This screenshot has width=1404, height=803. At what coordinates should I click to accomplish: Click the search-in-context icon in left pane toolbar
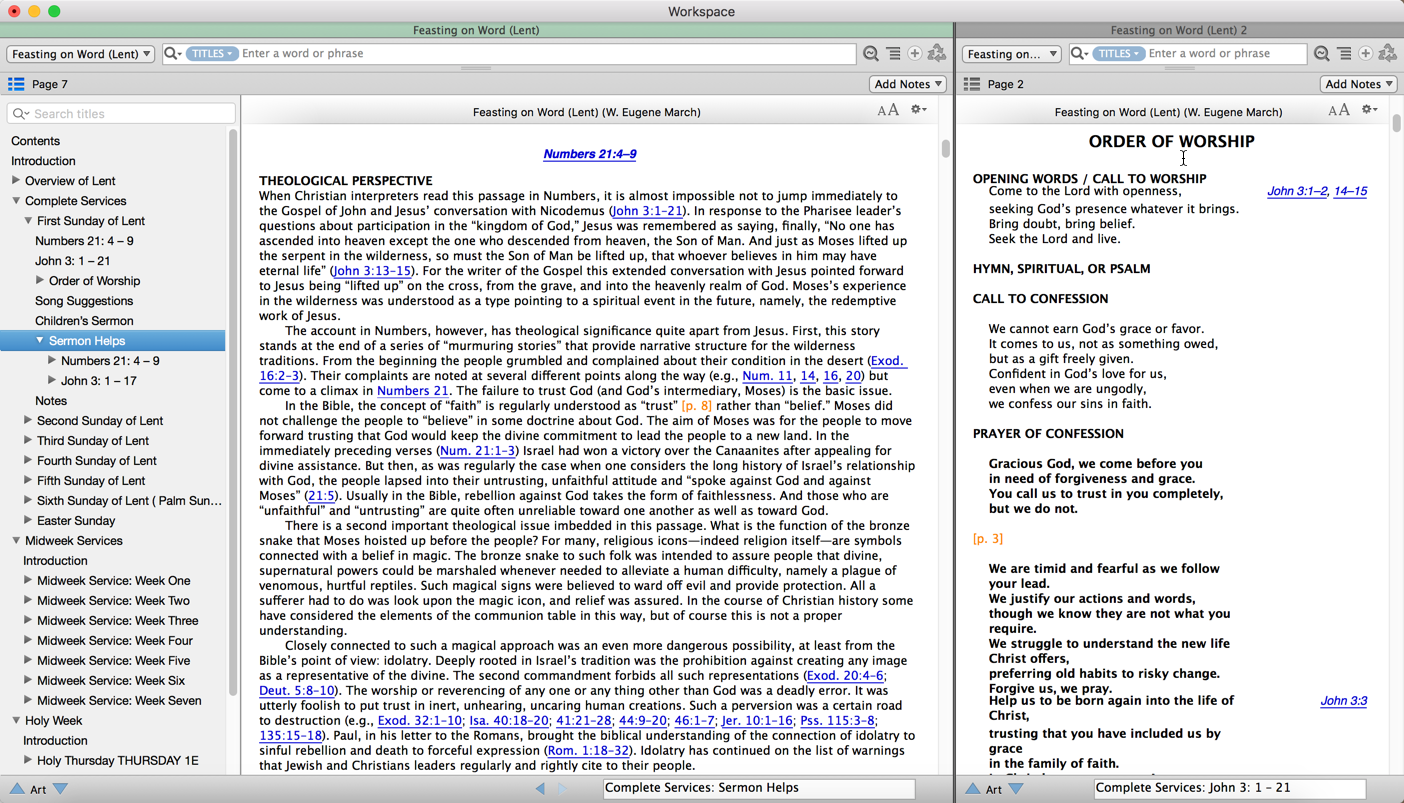coord(871,54)
